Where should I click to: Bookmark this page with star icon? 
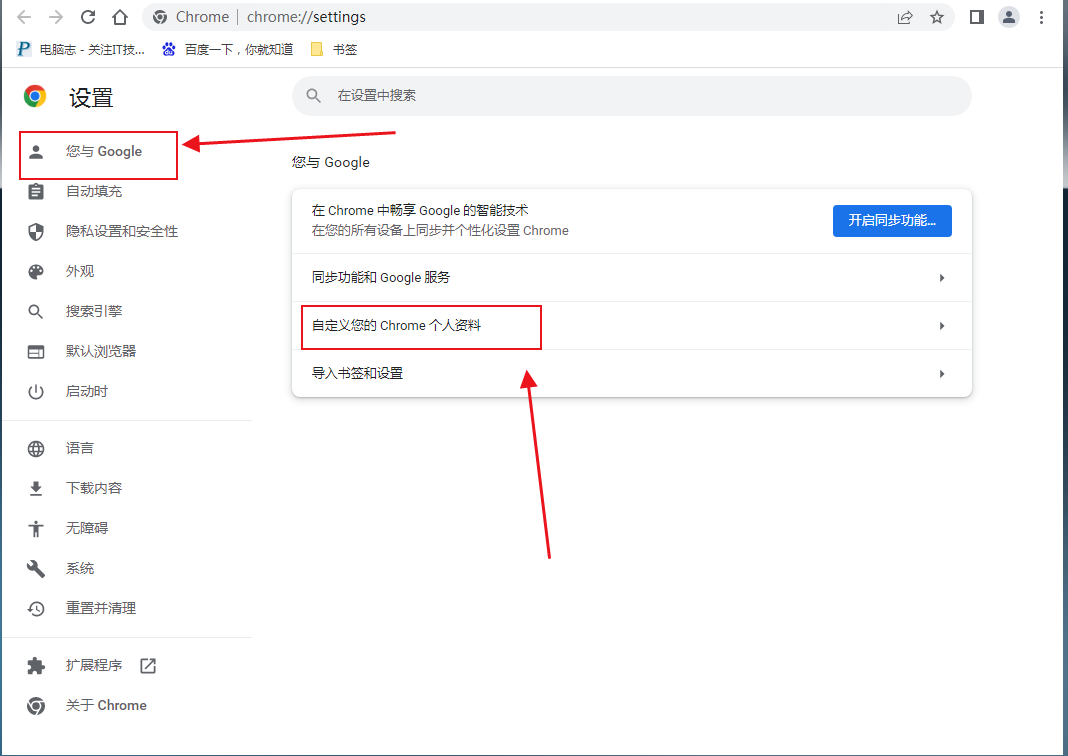tap(937, 18)
